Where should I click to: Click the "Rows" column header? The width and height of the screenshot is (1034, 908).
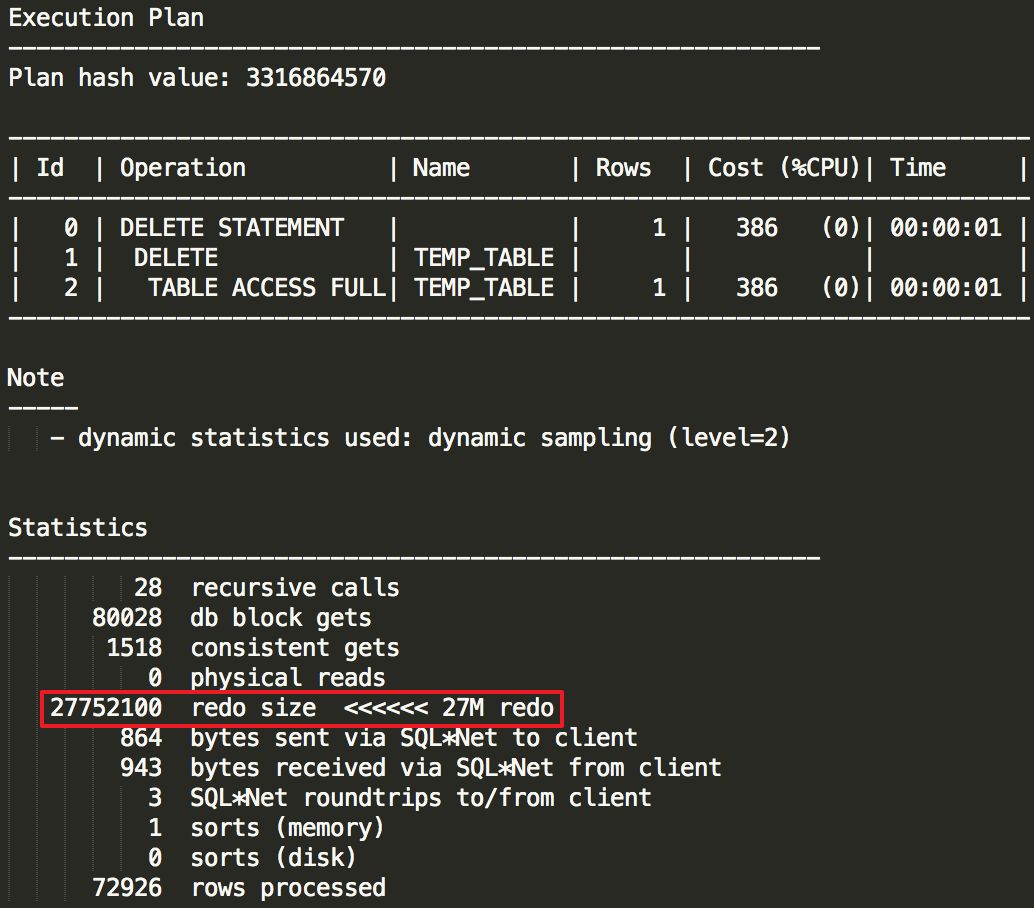tap(623, 167)
